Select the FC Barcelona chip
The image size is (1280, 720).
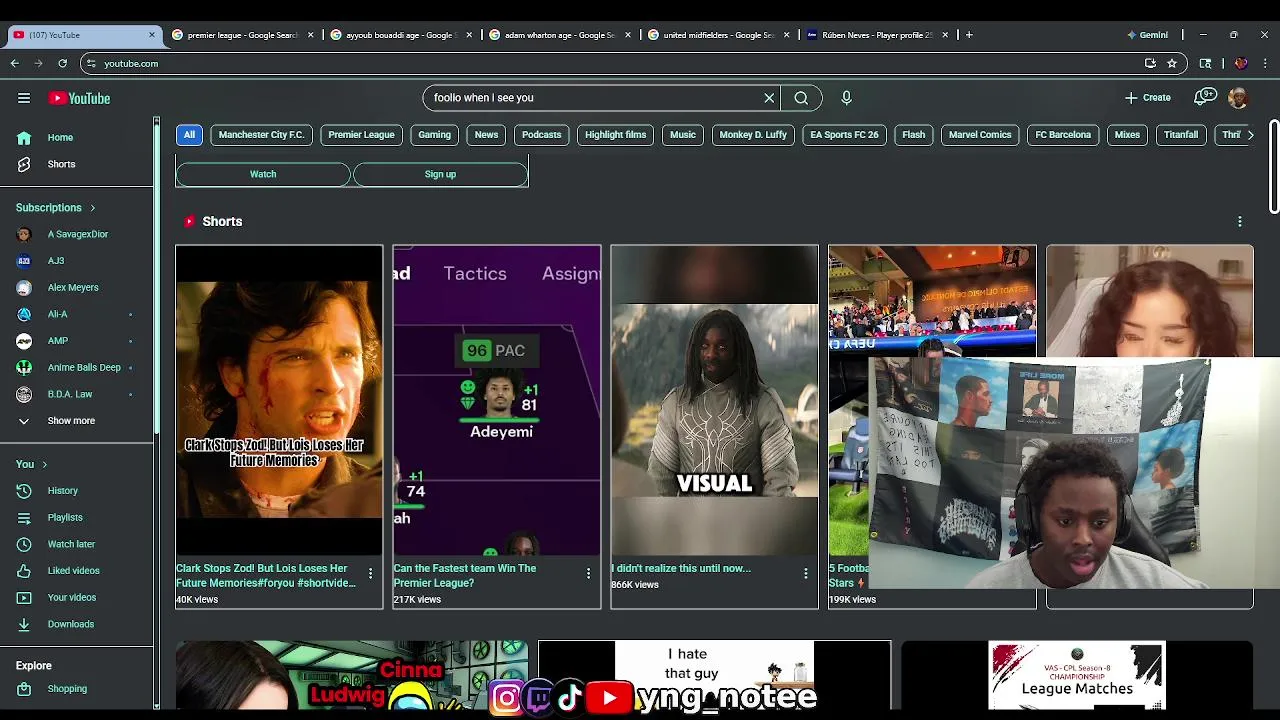(x=1063, y=135)
